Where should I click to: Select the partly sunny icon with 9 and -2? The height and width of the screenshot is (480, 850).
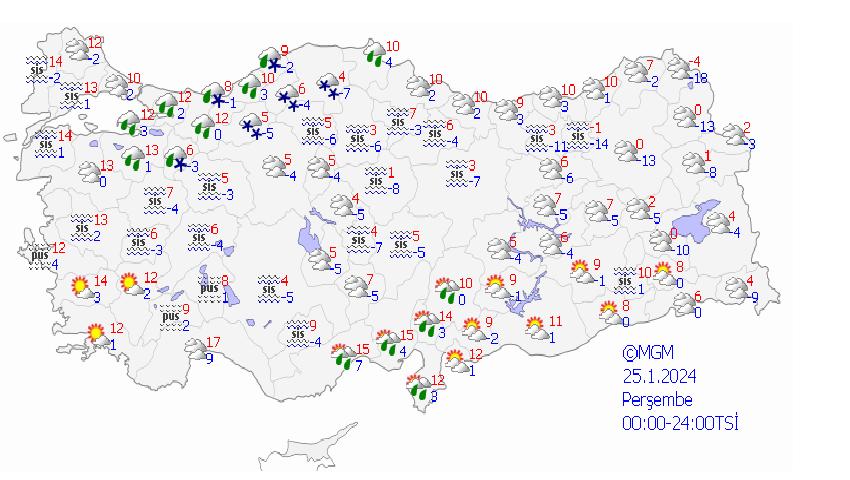click(475, 329)
